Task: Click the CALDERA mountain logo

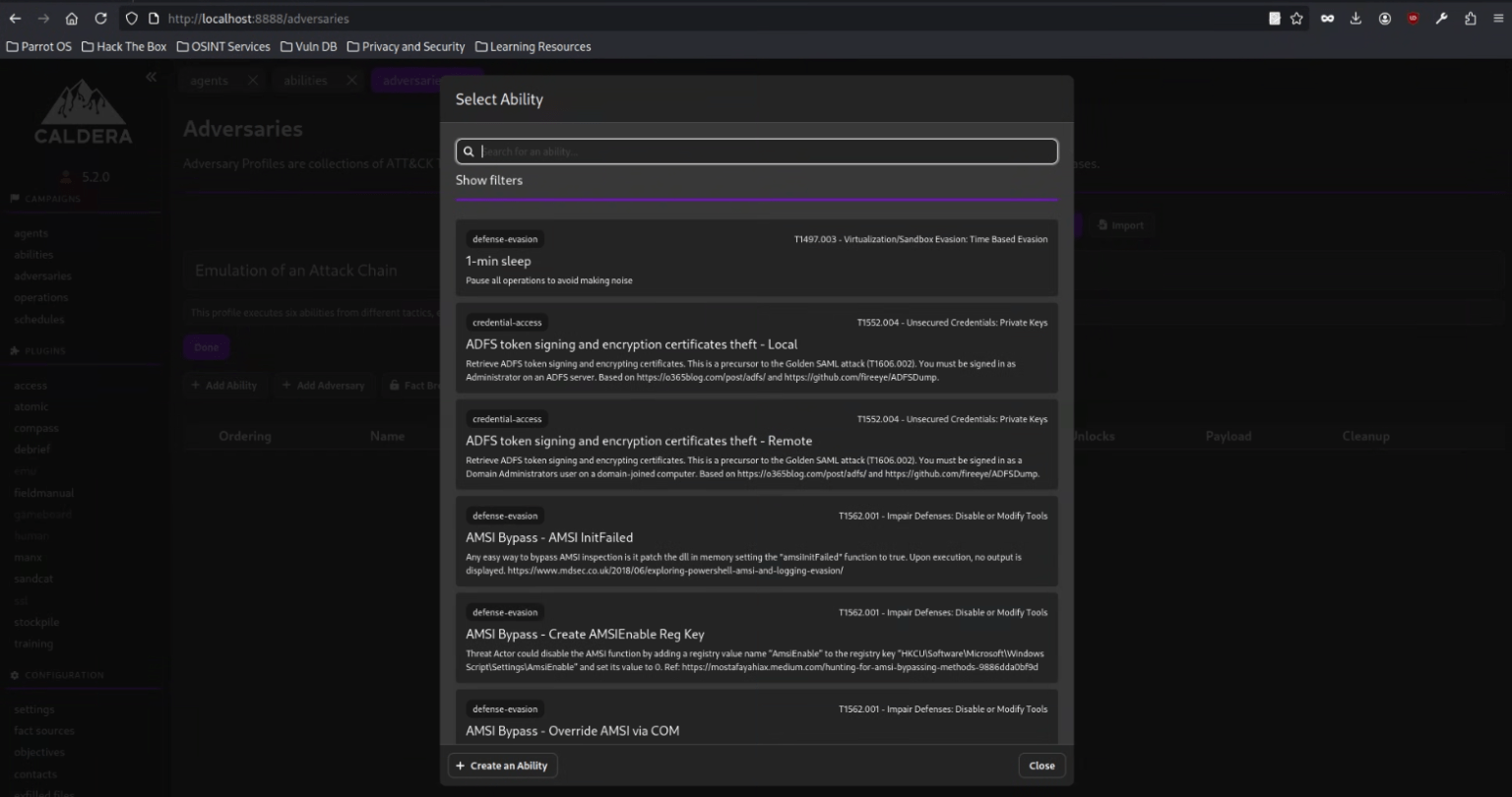Action: pyautogui.click(x=84, y=110)
